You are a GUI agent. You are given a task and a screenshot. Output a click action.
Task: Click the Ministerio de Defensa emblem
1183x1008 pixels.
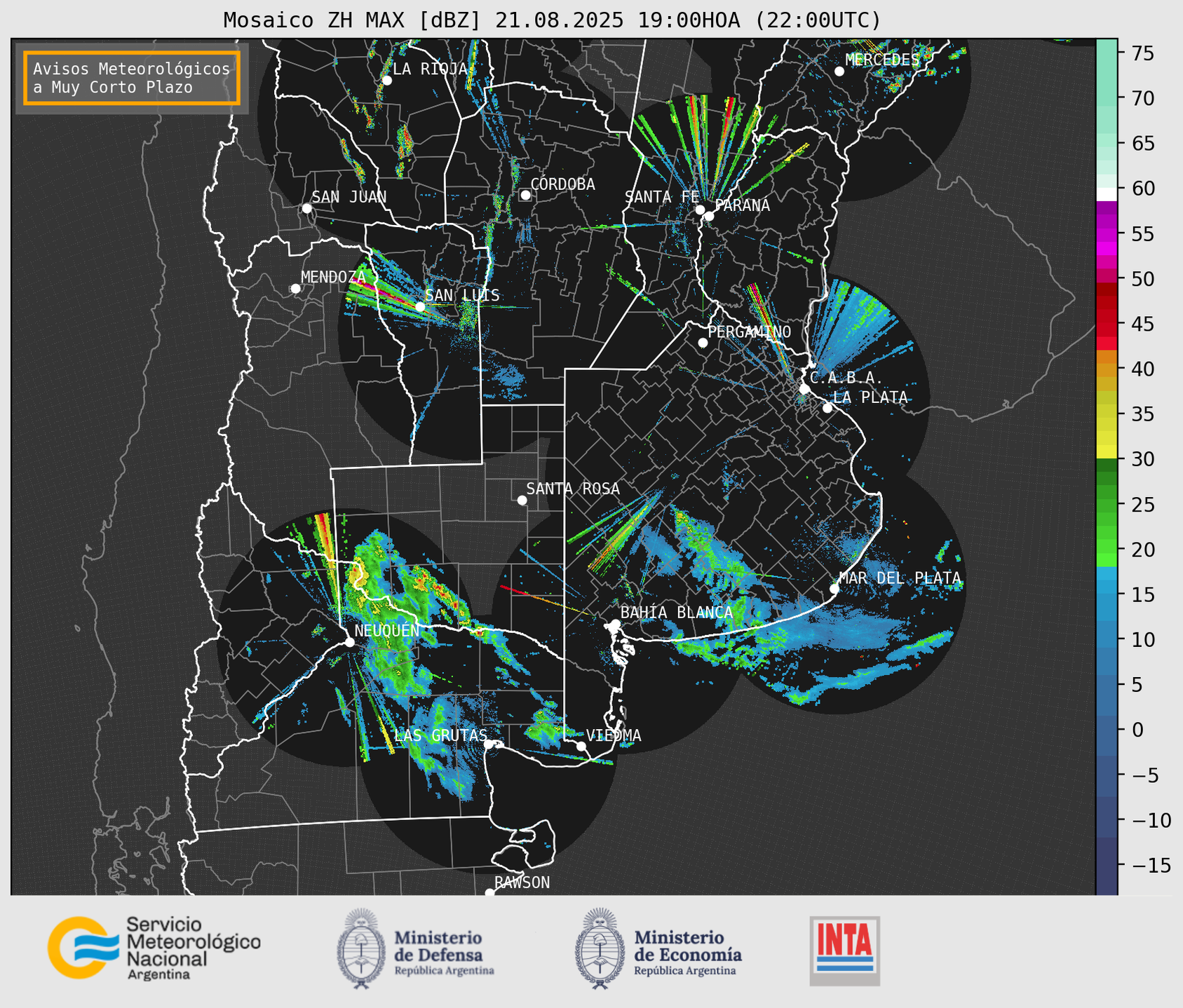pyautogui.click(x=361, y=948)
